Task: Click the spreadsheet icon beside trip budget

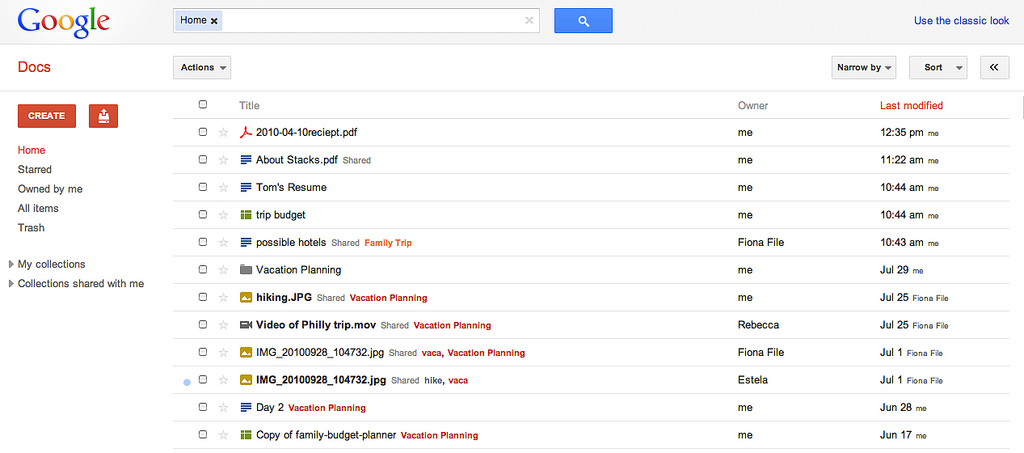Action: [x=246, y=215]
